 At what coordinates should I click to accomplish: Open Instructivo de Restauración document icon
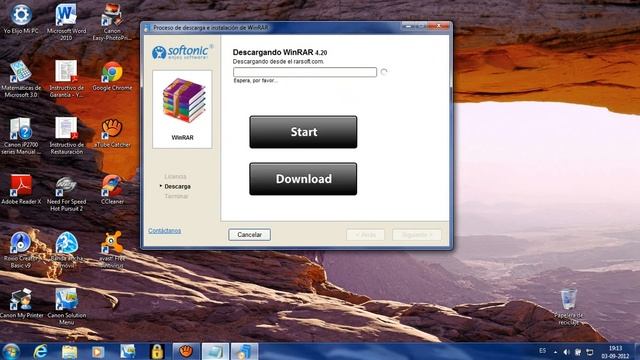pos(66,136)
